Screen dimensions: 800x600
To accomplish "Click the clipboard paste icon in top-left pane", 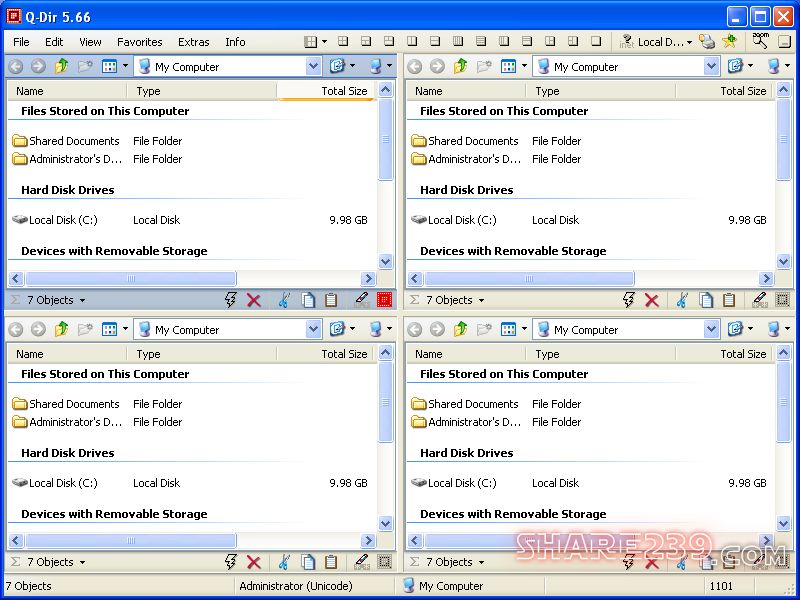I will tap(331, 300).
